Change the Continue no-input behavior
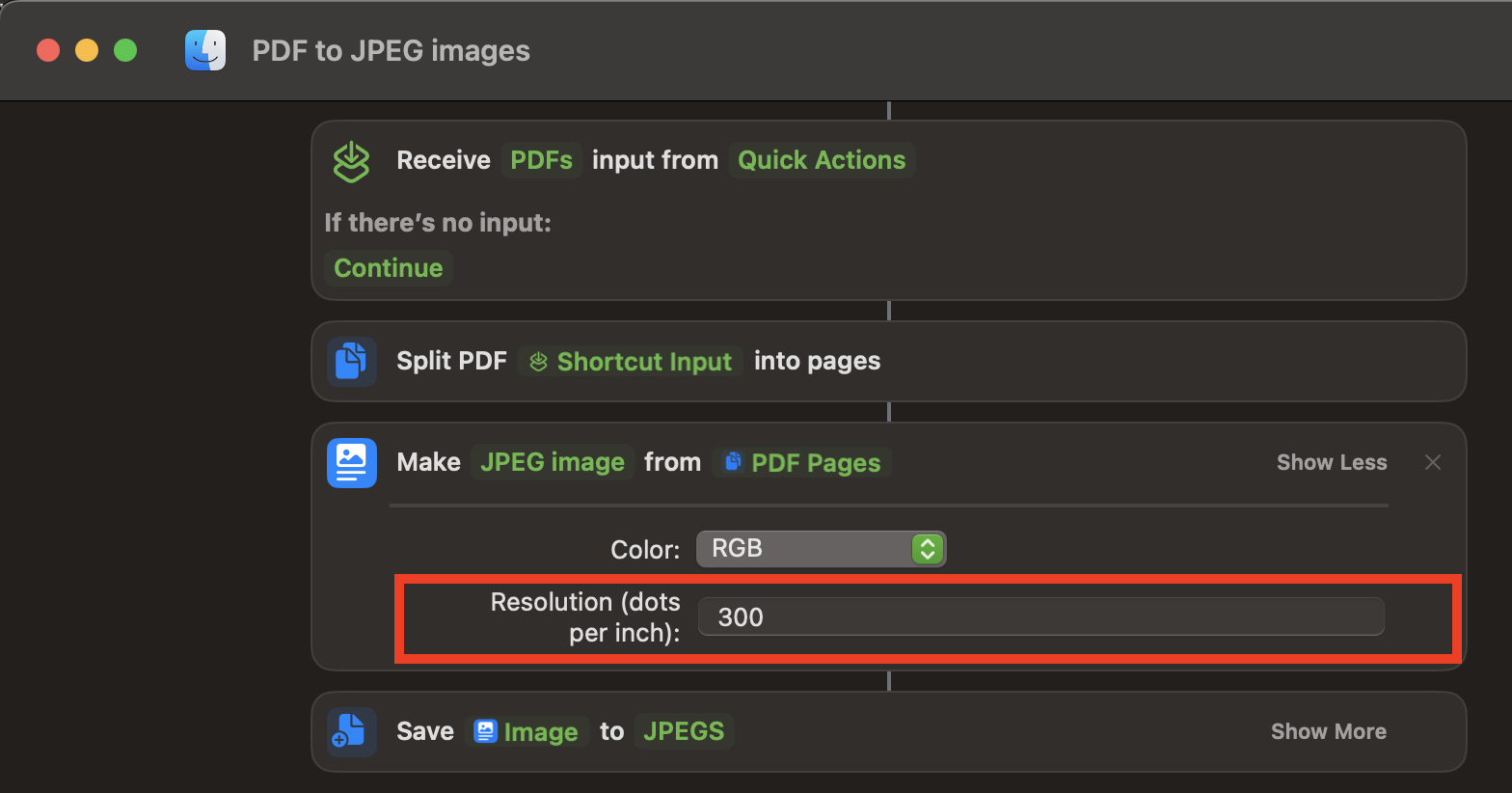Viewport: 1512px width, 793px height. pyautogui.click(x=389, y=268)
